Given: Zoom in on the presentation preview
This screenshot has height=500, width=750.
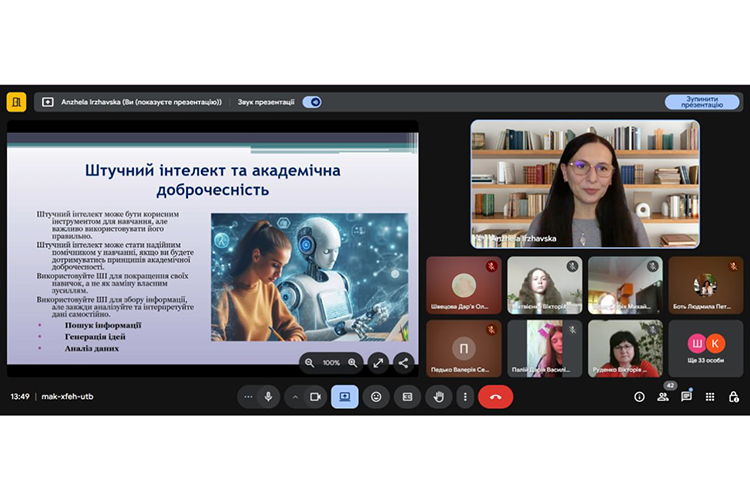Looking at the screenshot, I should click(x=353, y=362).
